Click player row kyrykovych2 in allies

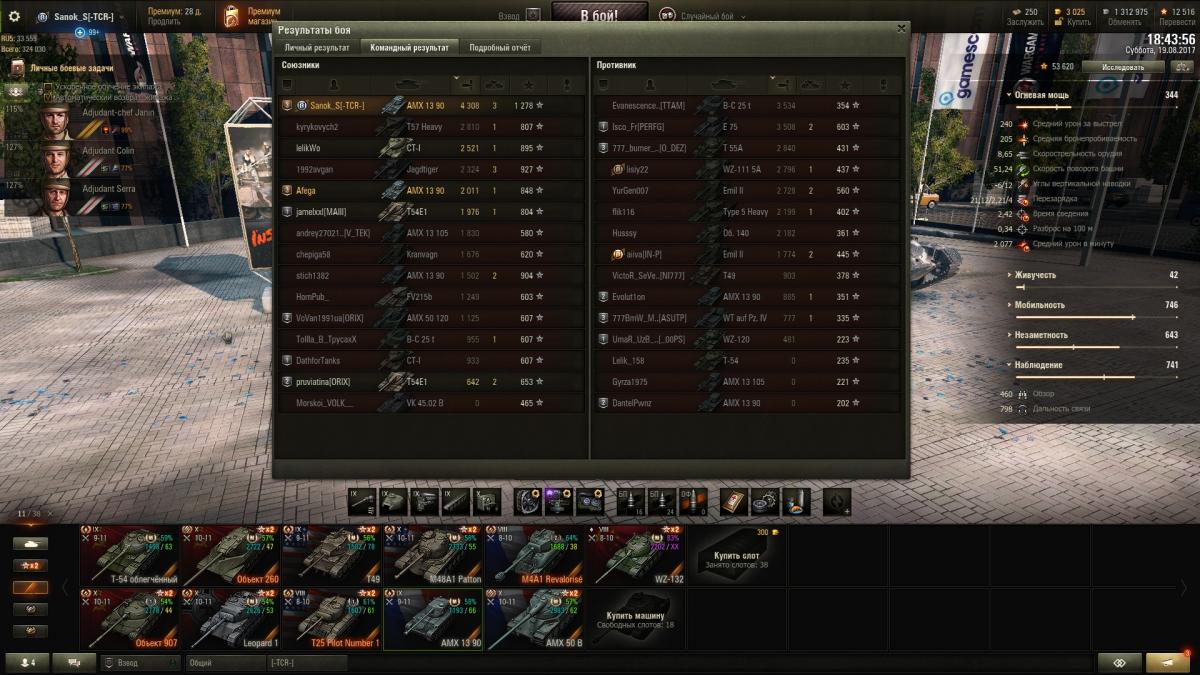432,127
